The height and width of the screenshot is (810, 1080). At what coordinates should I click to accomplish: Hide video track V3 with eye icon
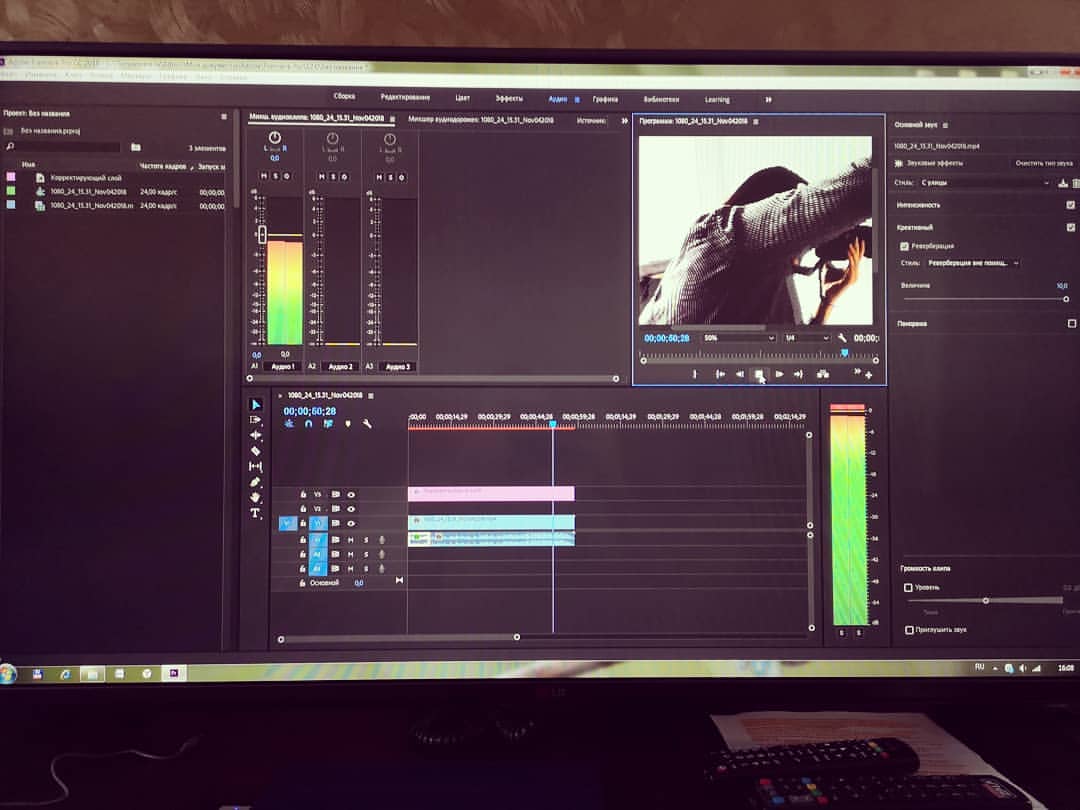click(351, 494)
